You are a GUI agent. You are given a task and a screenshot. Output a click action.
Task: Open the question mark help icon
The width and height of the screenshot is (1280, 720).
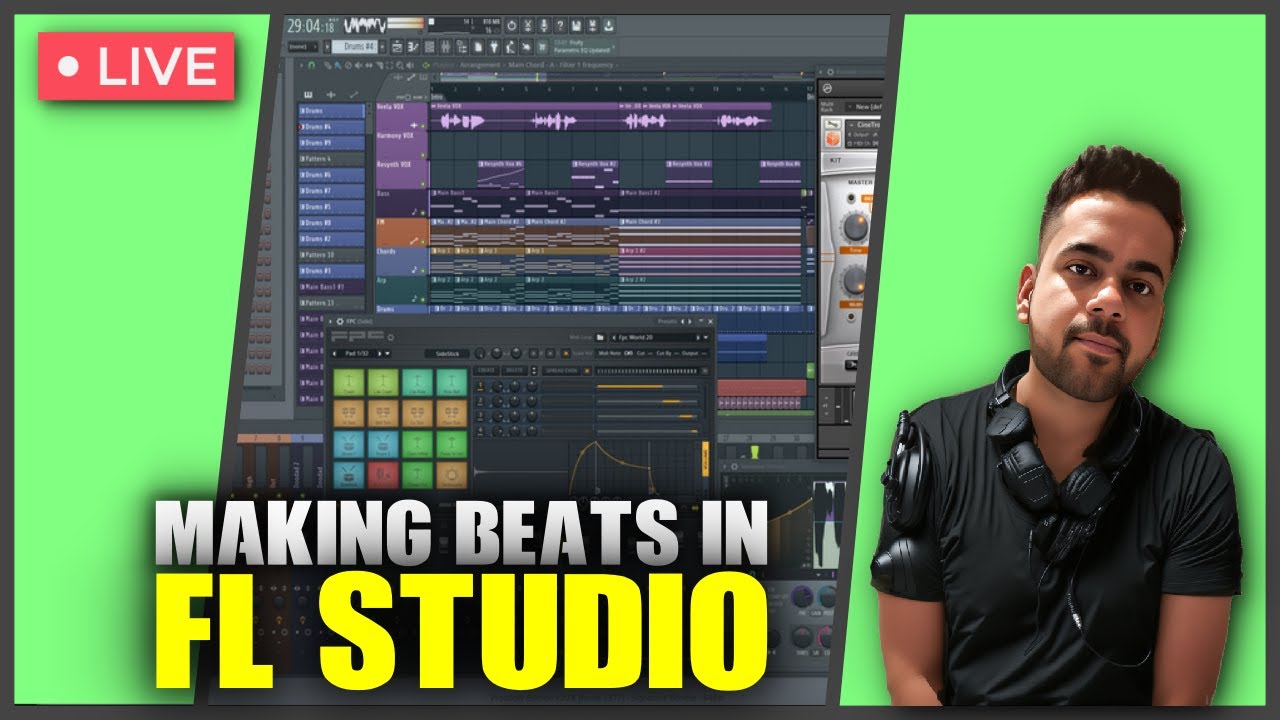click(560, 25)
